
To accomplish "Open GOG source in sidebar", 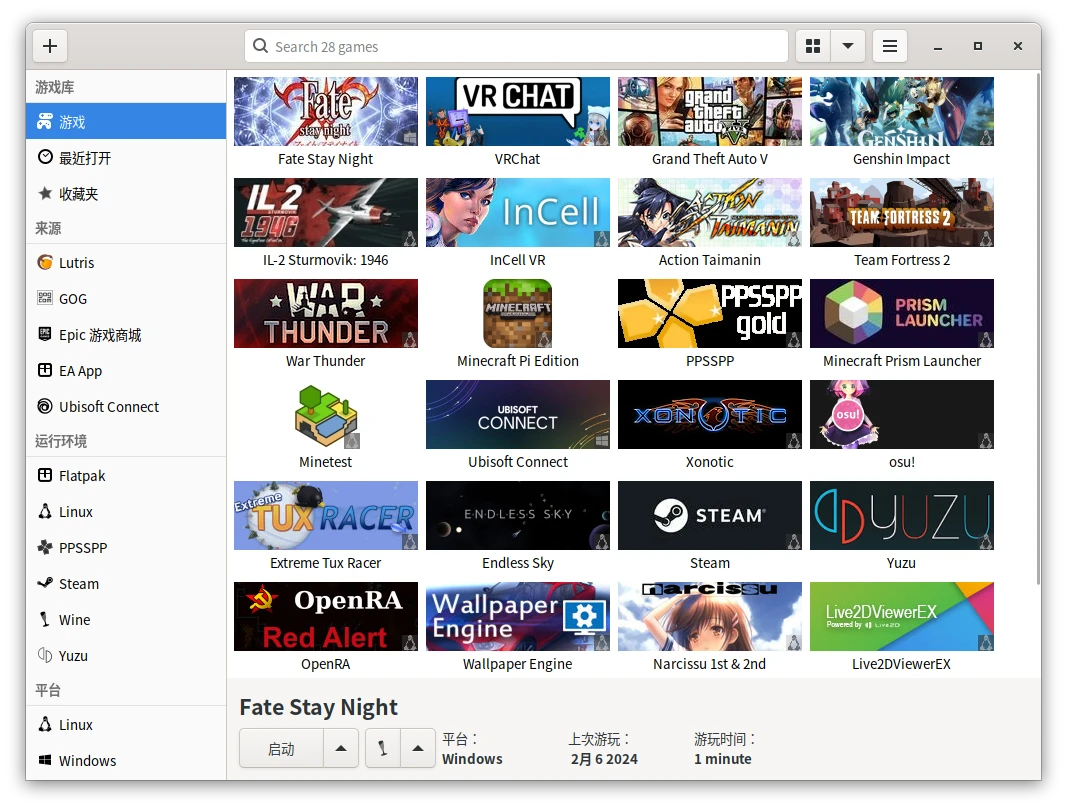I will pos(73,299).
